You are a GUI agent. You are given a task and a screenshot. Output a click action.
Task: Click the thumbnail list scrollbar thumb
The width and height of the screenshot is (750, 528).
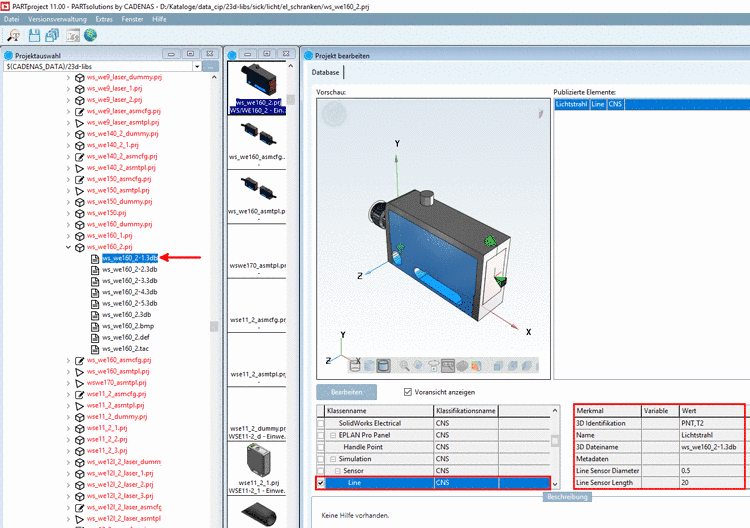291,99
